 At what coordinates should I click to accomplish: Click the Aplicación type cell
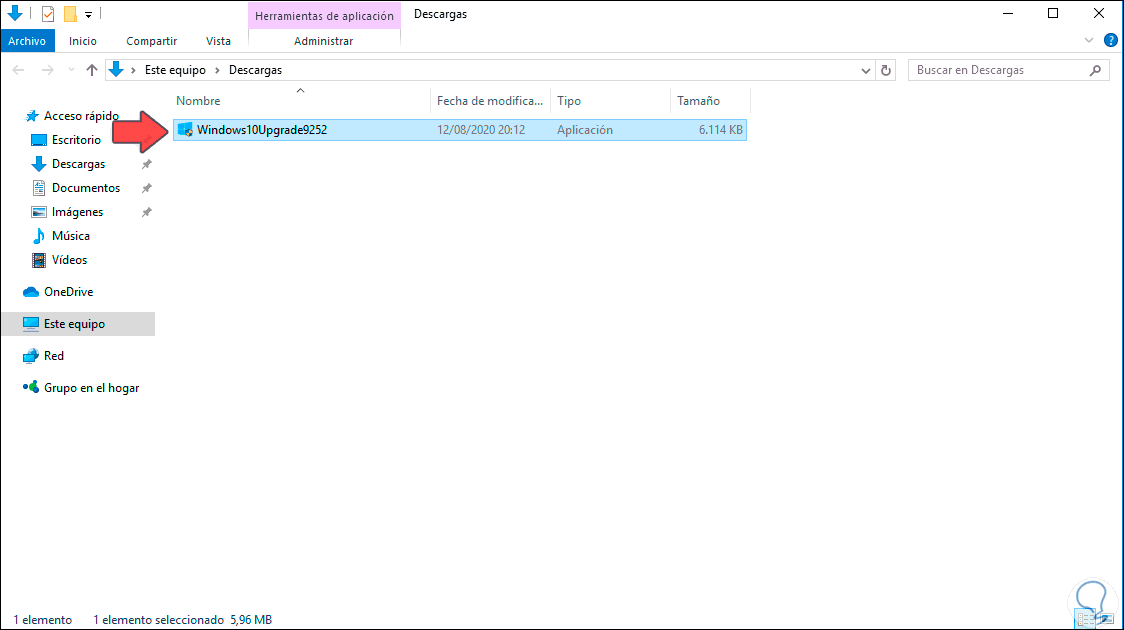(585, 130)
